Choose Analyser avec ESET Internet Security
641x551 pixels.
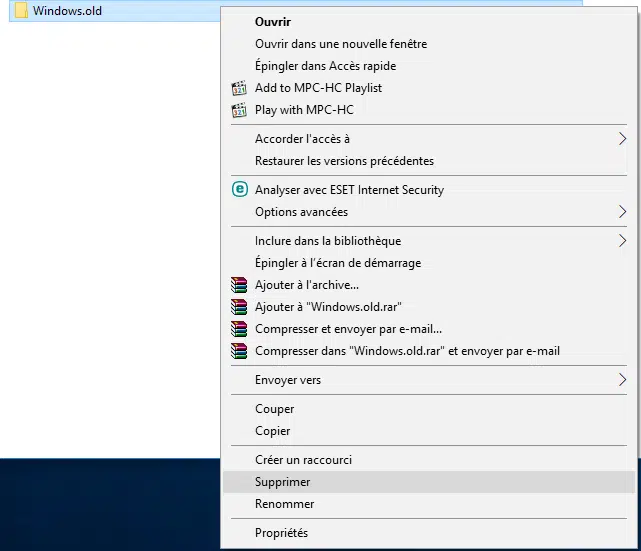(429, 190)
